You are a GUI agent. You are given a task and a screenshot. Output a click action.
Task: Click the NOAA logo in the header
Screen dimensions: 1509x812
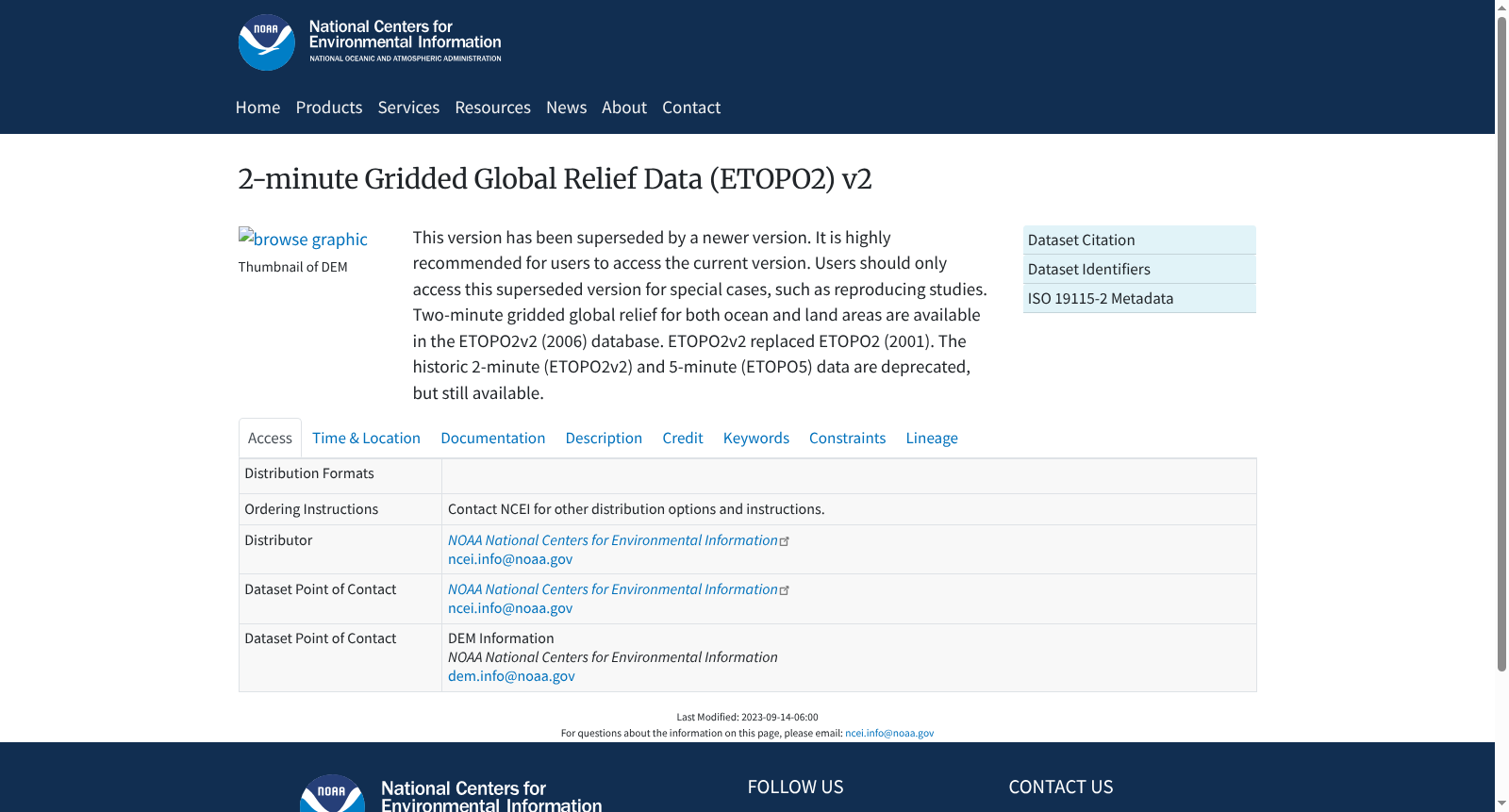[267, 42]
